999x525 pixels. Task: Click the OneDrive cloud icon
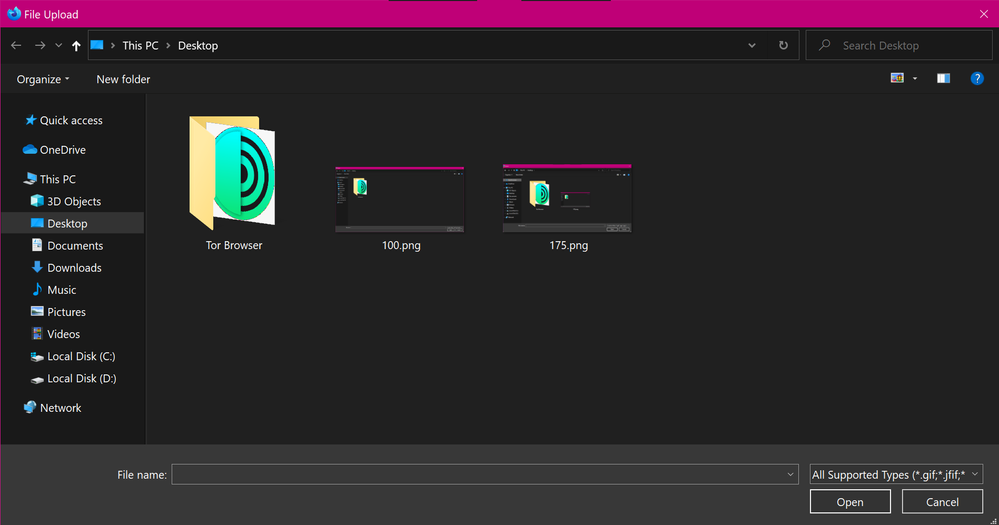29,149
